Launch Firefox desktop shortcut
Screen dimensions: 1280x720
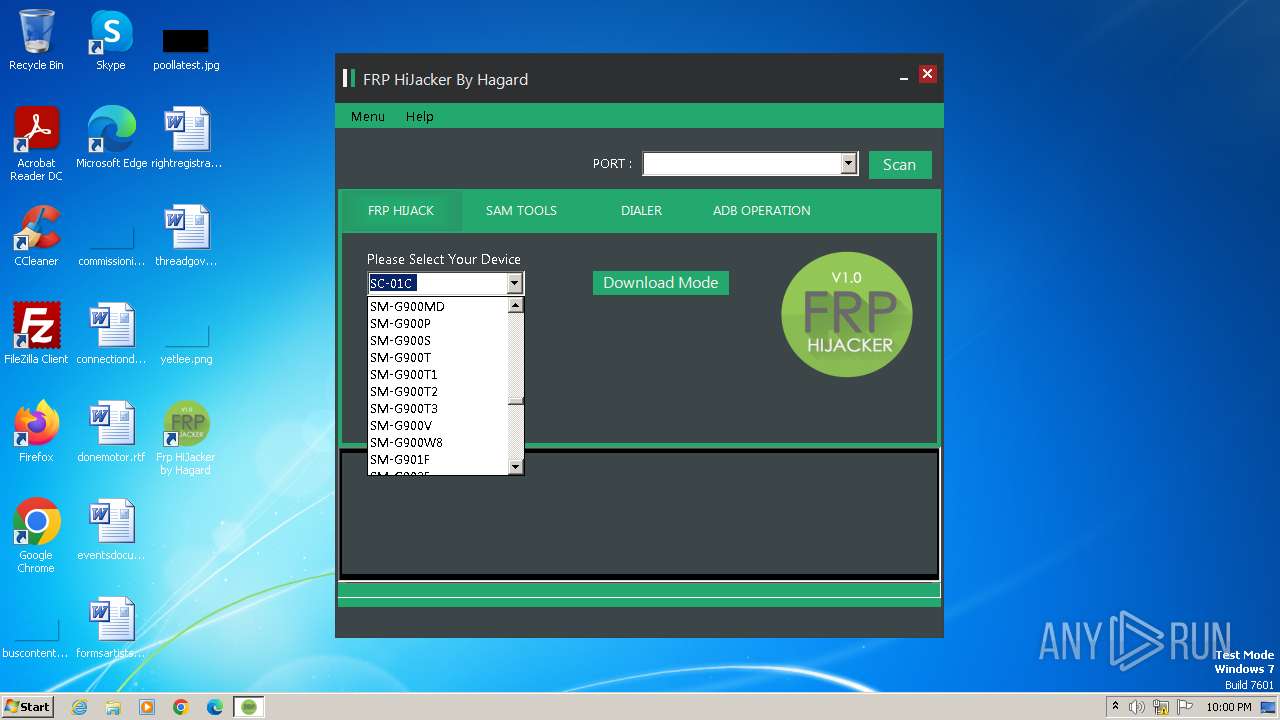coord(36,432)
